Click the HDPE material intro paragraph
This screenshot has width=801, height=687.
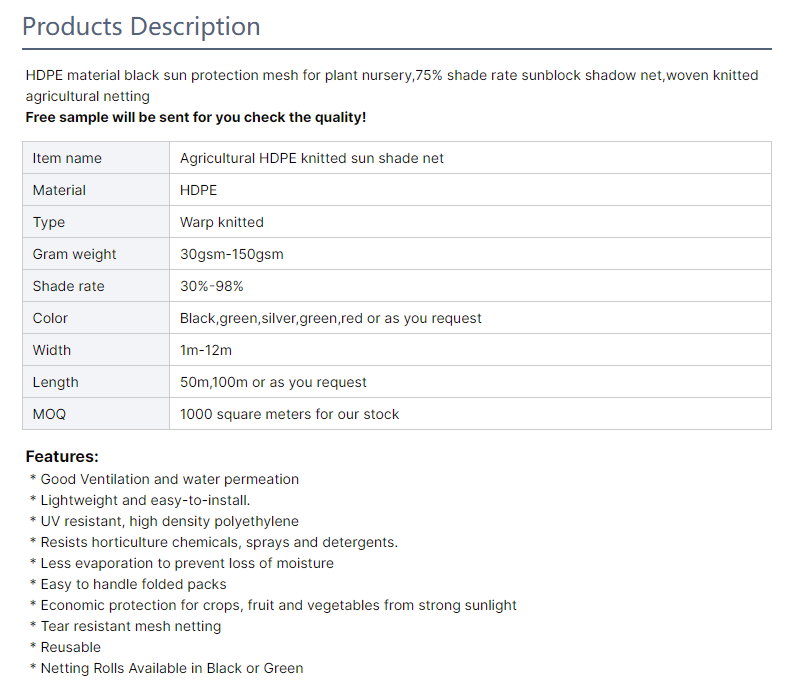[x=391, y=85]
